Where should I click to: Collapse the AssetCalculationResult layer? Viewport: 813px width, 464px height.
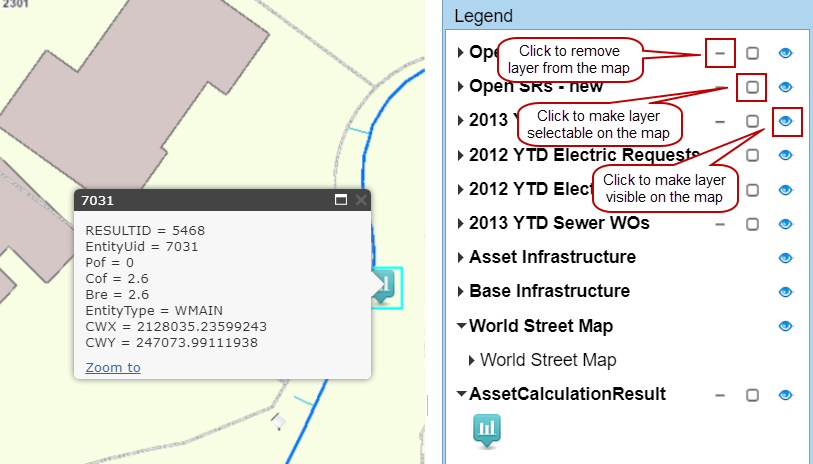(461, 393)
